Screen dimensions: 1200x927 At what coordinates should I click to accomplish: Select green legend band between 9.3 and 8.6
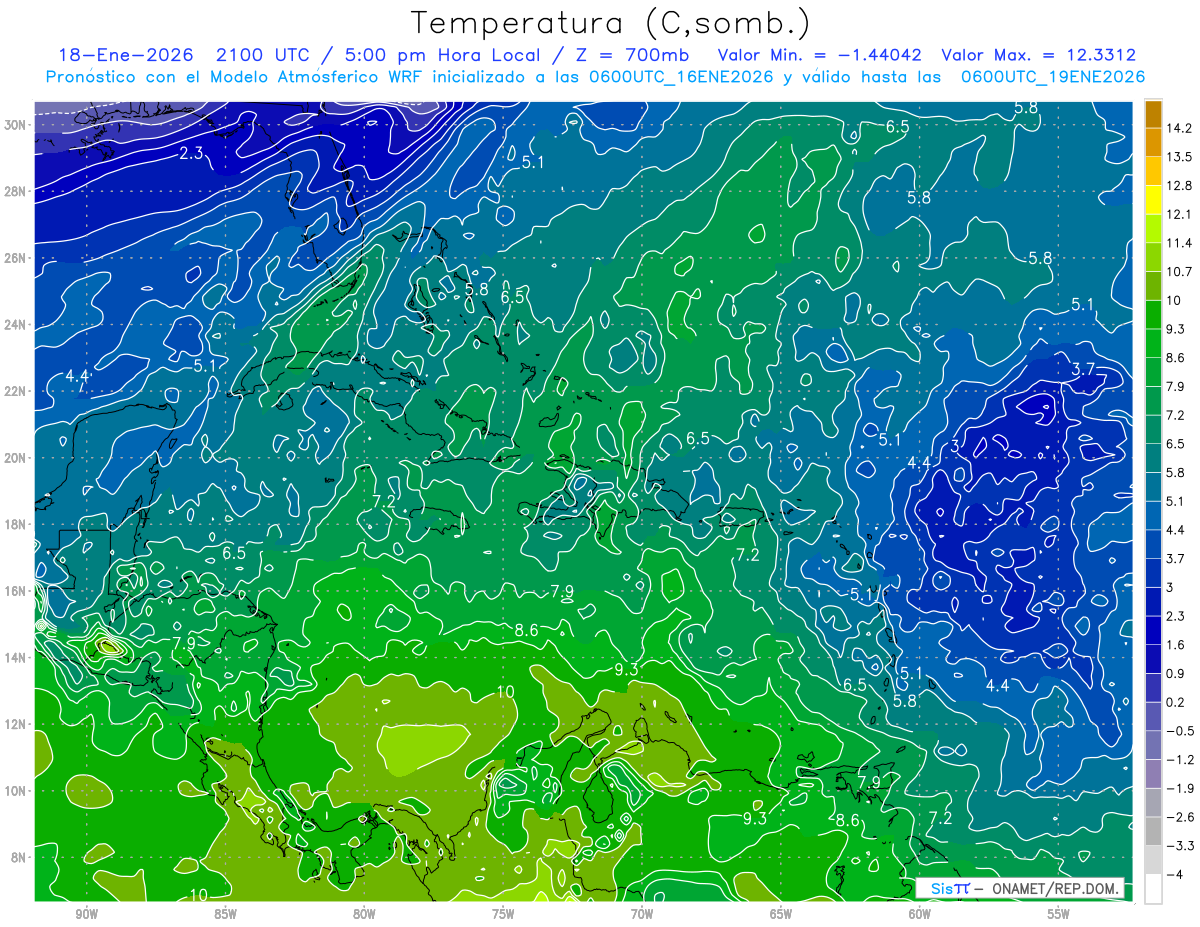(1153, 343)
